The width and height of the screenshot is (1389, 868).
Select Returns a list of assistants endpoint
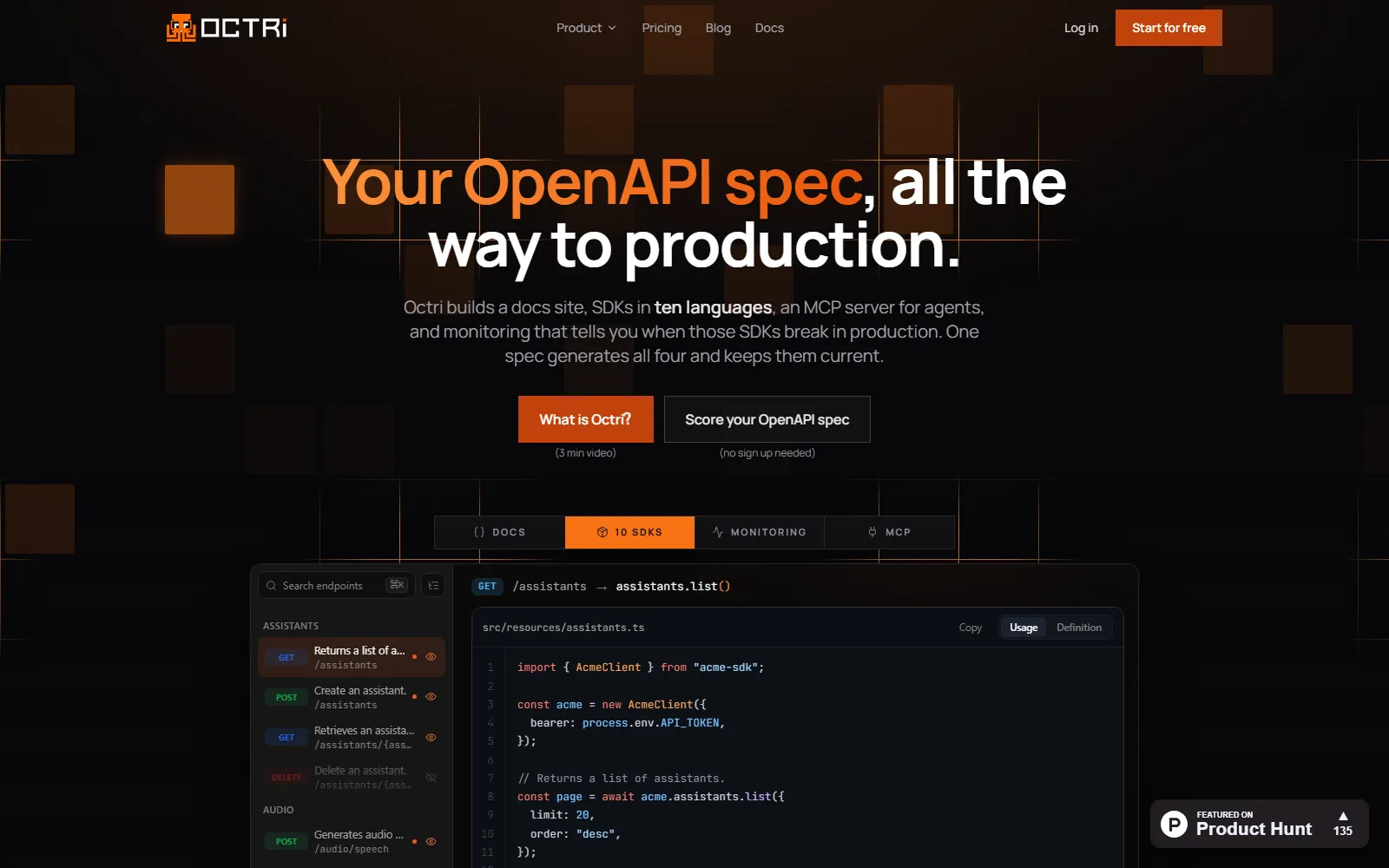point(352,657)
